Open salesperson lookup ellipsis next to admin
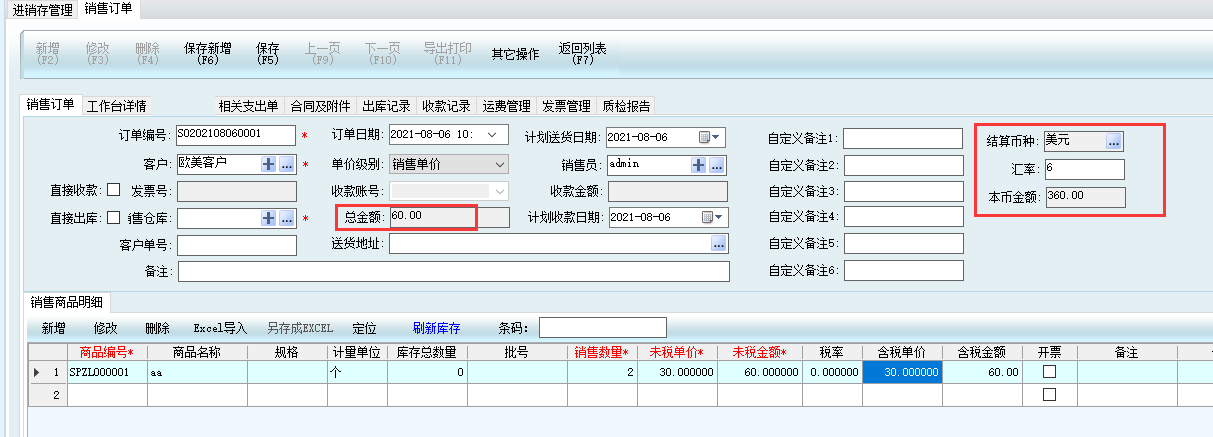1213x437 pixels. pyautogui.click(x=716, y=165)
